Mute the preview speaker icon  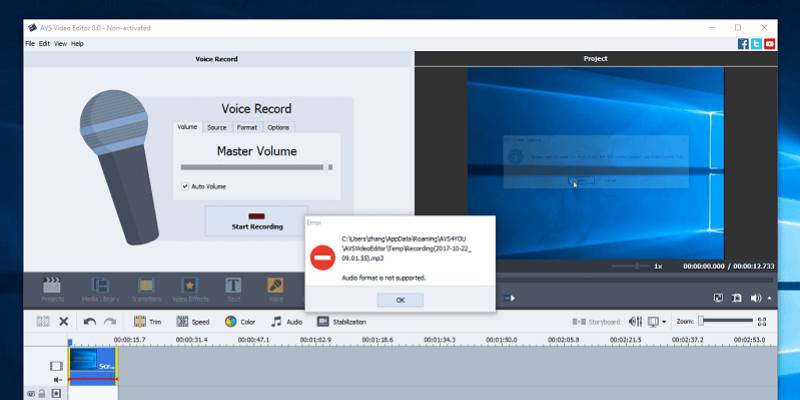click(x=755, y=298)
